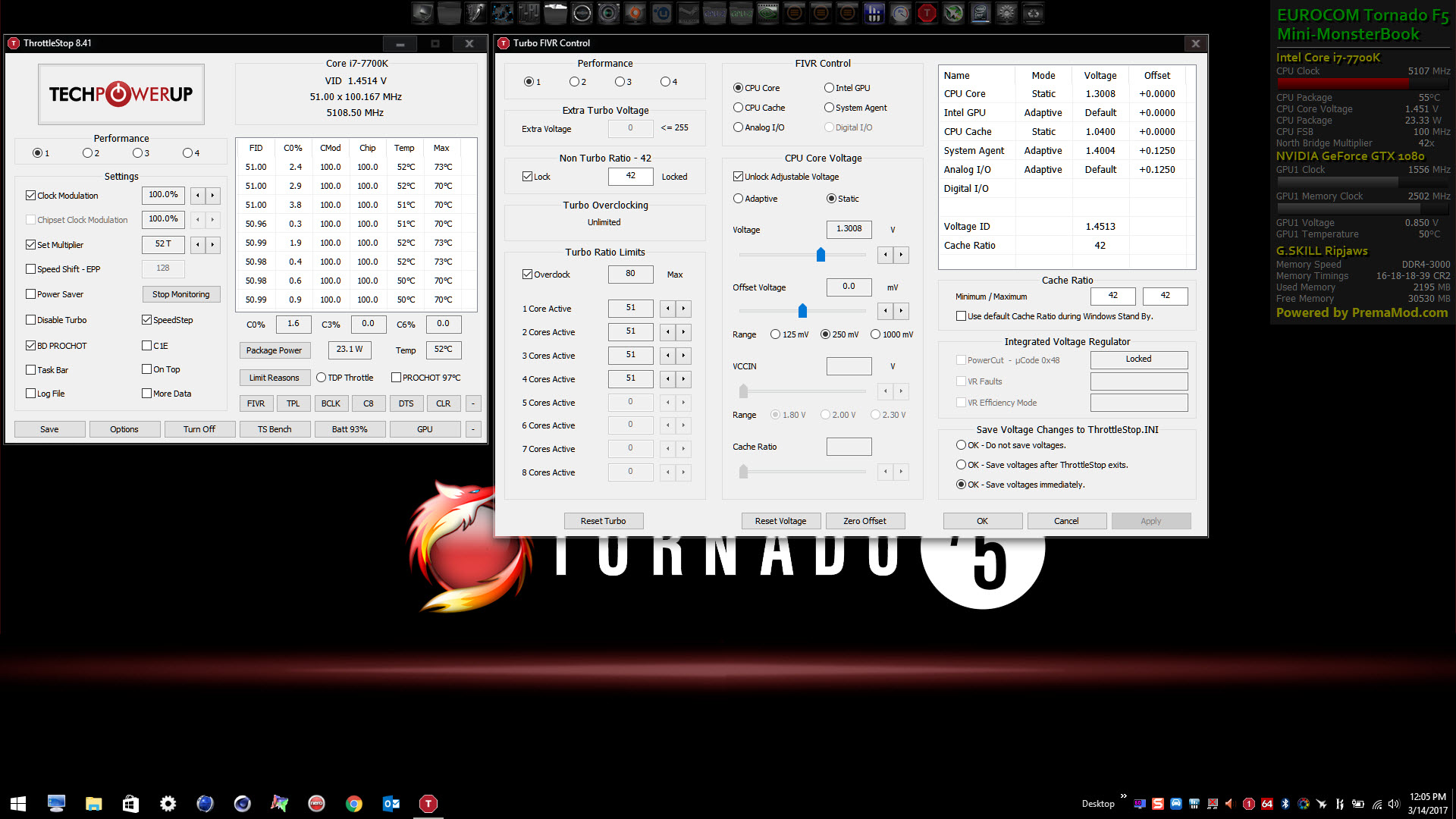
Task: Increase the Set Multiplier value arrow
Action: [x=212, y=245]
